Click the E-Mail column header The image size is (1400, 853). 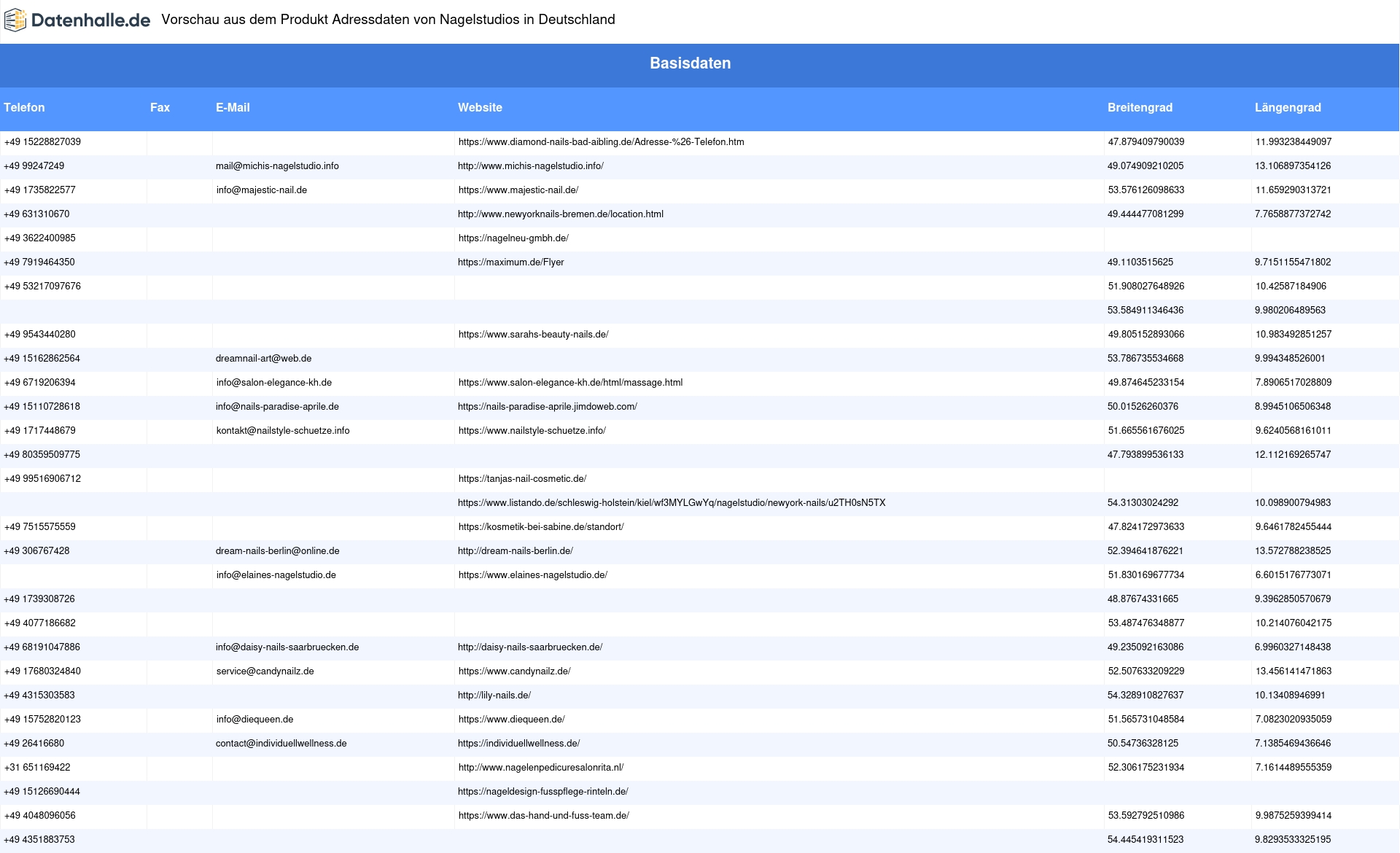[233, 107]
